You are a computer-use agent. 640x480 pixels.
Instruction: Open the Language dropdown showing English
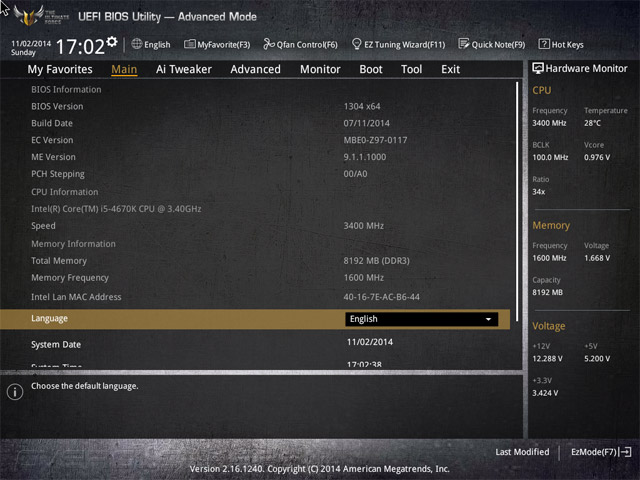point(421,319)
